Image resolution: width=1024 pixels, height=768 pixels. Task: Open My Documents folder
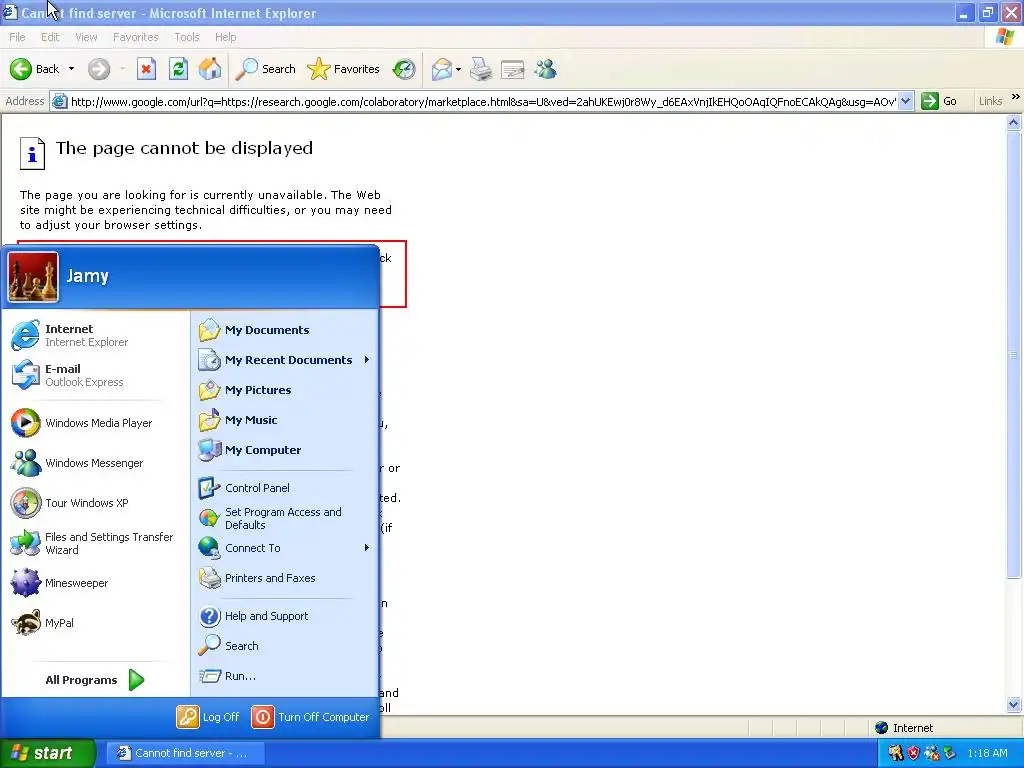click(x=255, y=330)
